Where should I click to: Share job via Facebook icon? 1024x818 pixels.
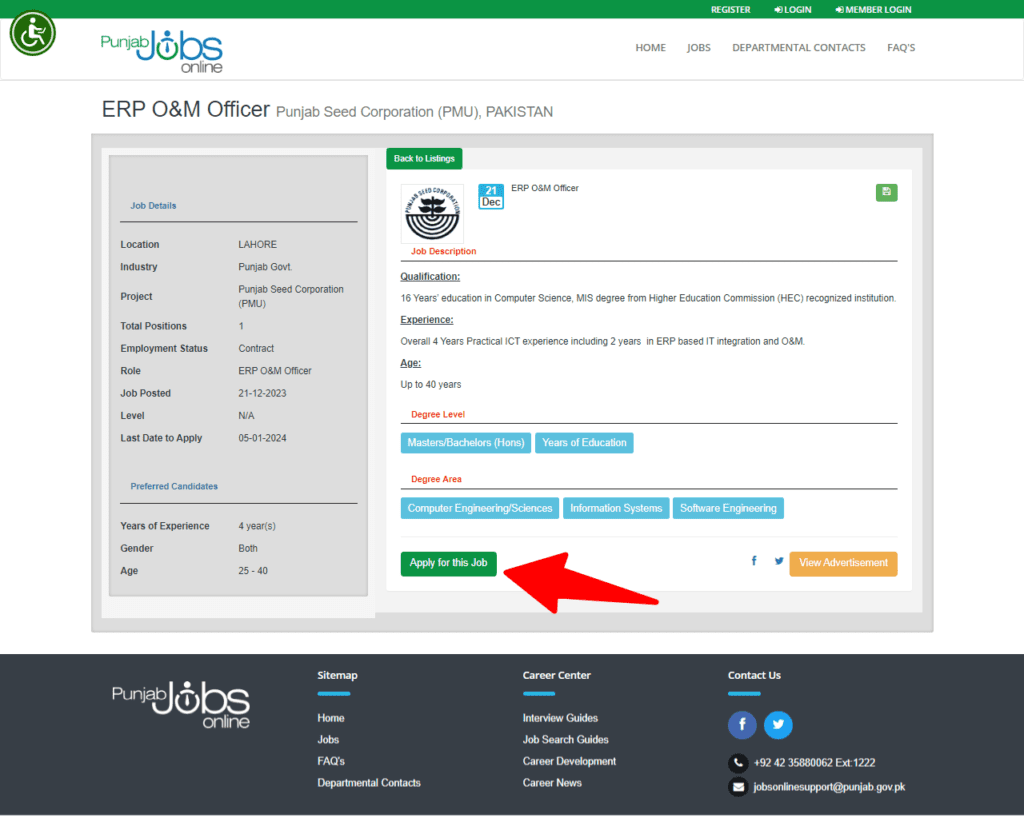[754, 561]
